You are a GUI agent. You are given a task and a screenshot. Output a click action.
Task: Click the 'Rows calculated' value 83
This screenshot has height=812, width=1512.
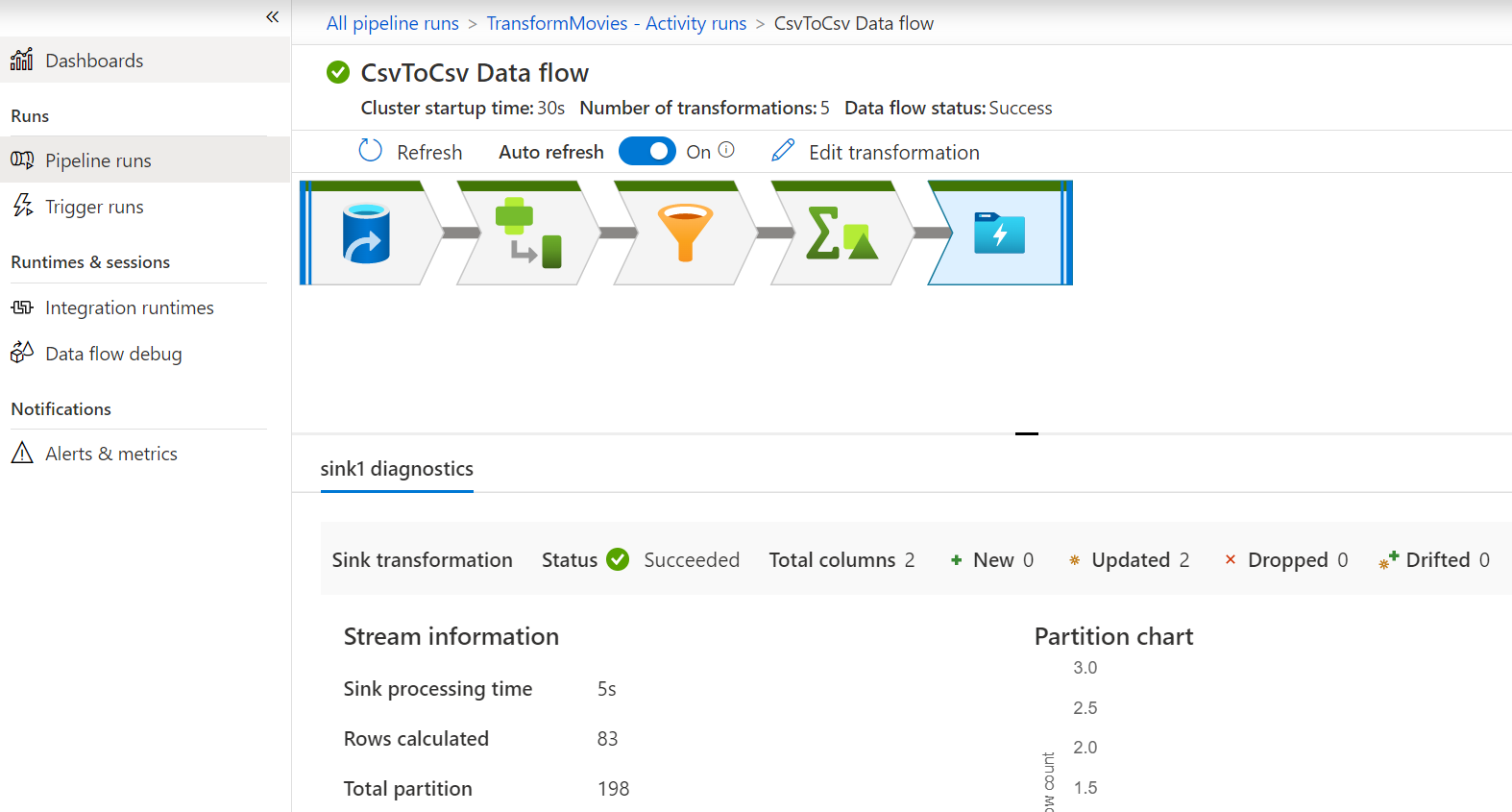(608, 739)
